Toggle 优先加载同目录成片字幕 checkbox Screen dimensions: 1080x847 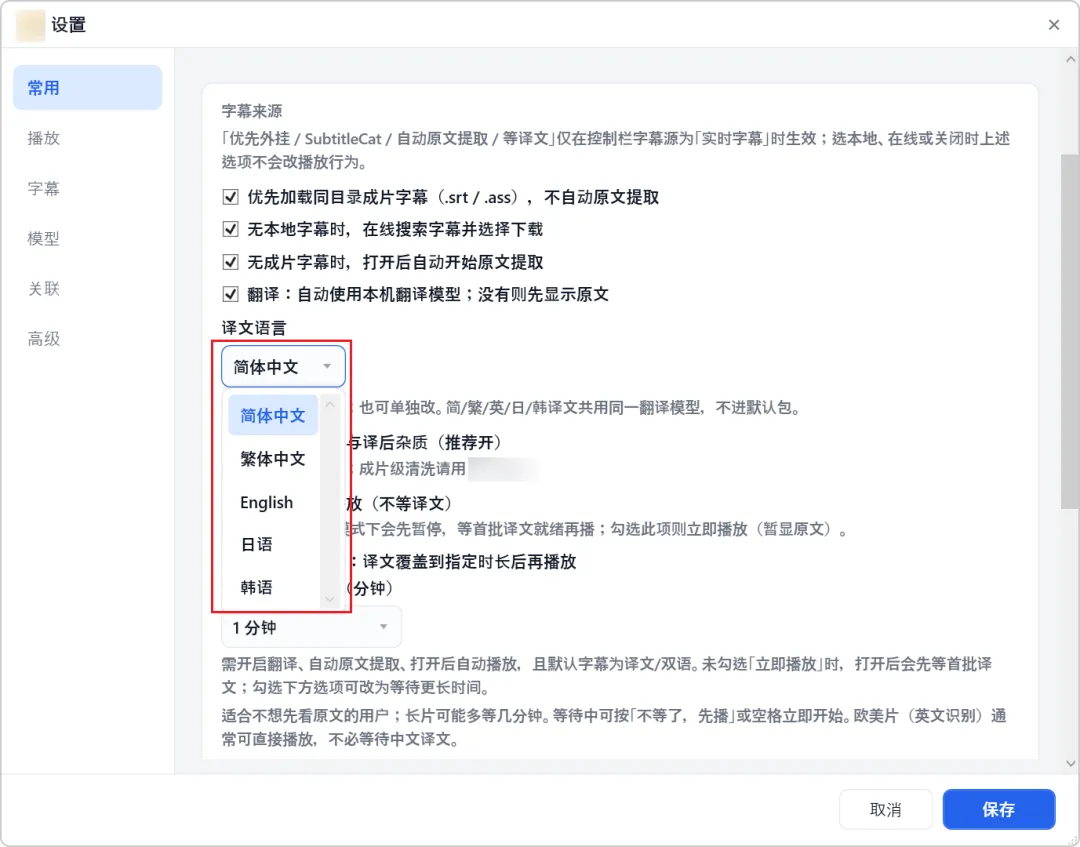231,197
